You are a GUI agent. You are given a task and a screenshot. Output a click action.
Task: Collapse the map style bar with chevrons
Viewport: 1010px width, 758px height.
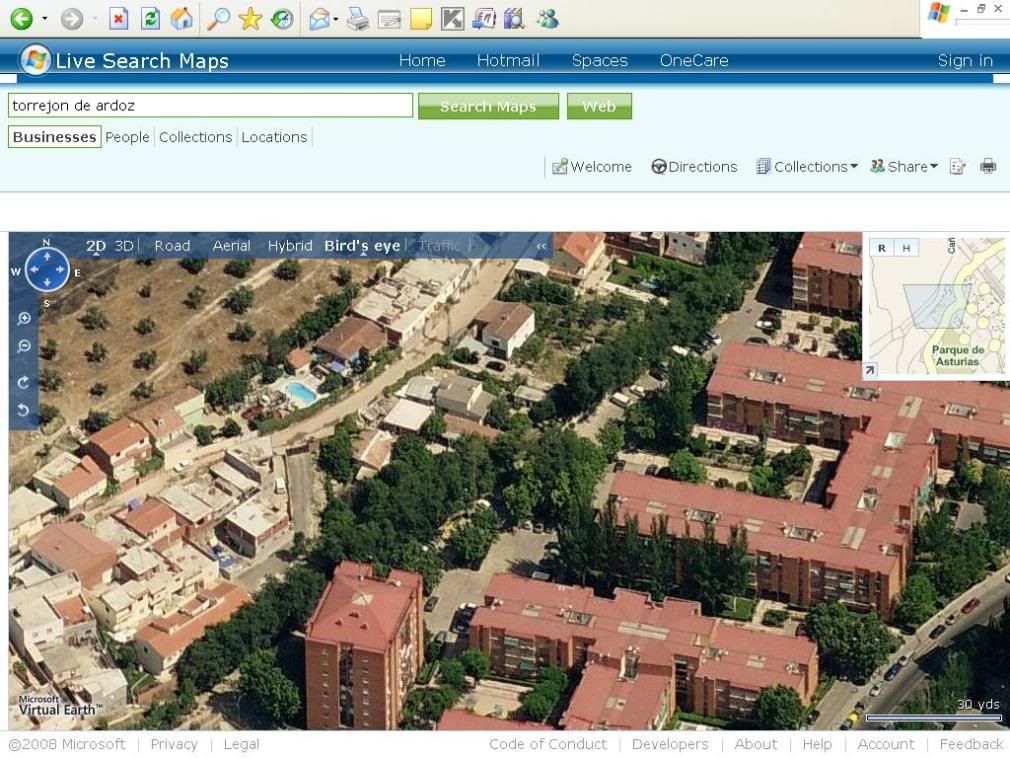[542, 246]
